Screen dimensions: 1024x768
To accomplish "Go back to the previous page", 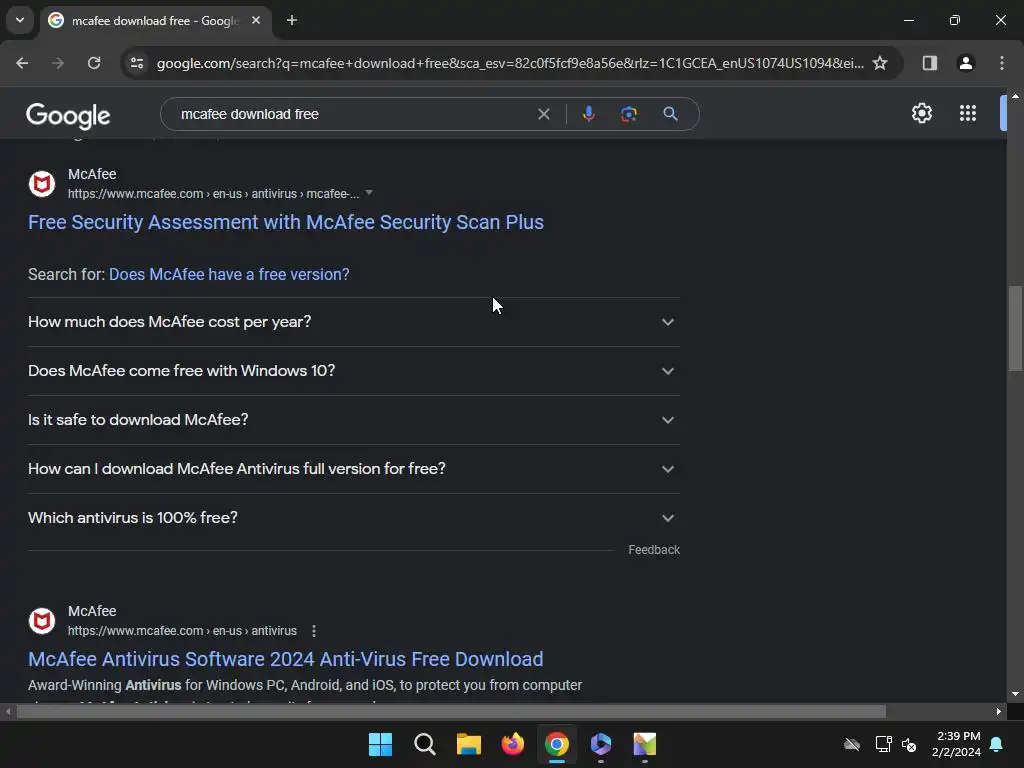I will point(22,63).
